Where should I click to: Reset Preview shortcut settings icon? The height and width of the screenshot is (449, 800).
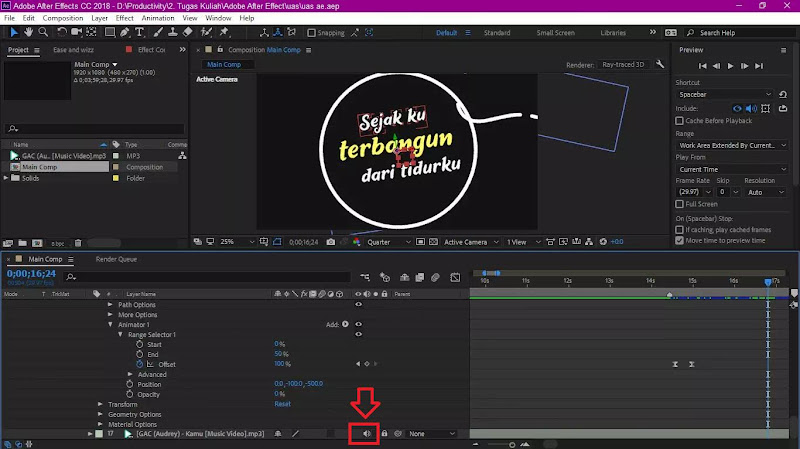(x=783, y=94)
